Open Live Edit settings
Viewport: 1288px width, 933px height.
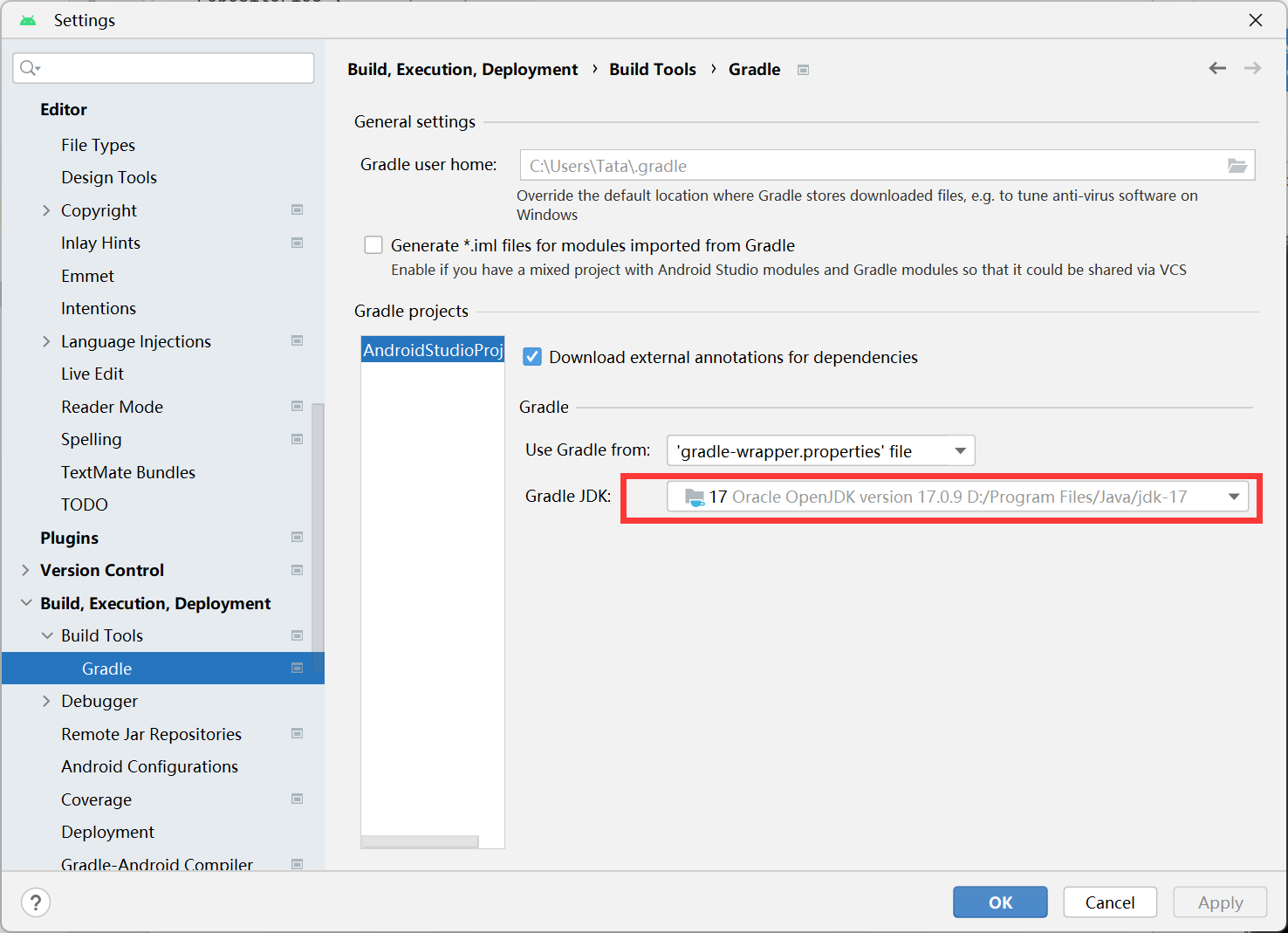coord(92,374)
